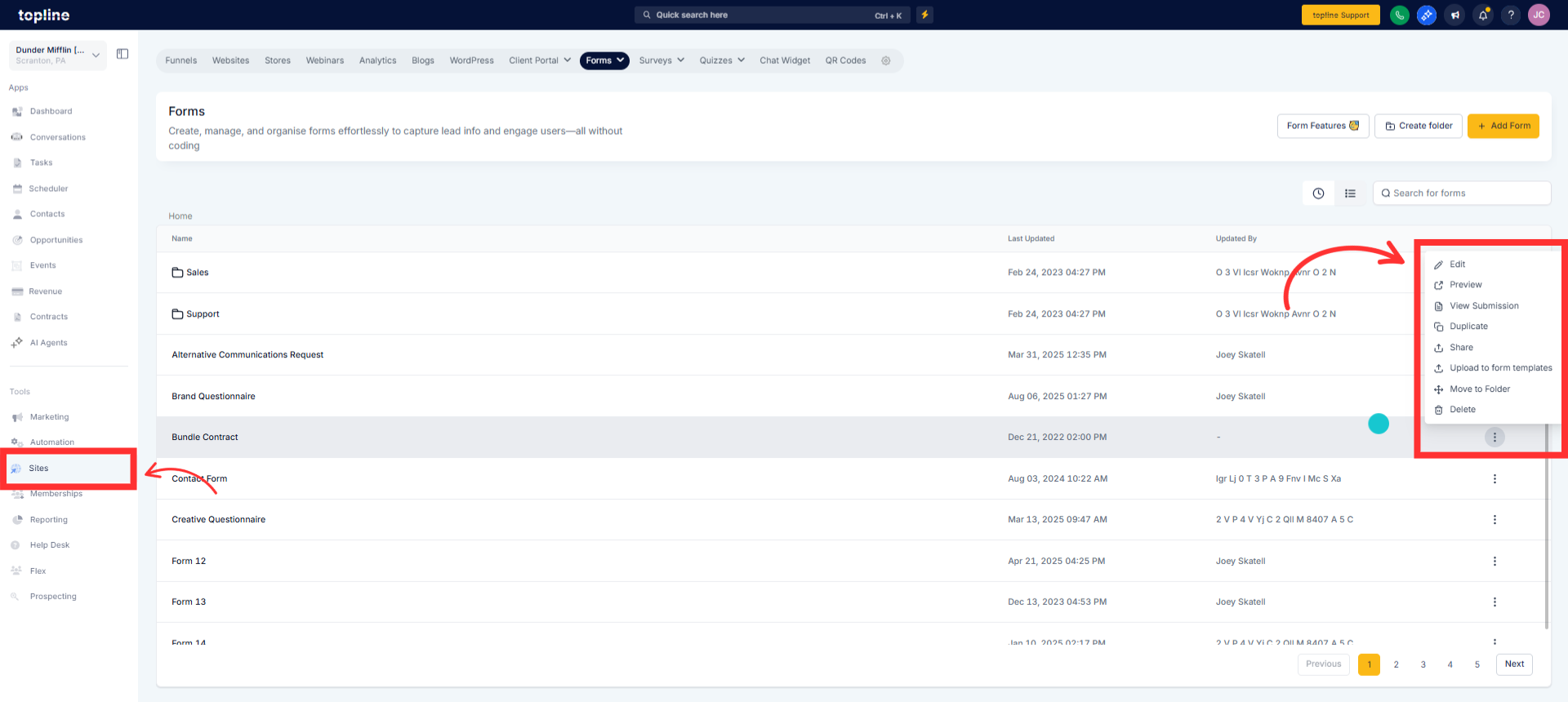Switch to recent clock view toggle
The image size is (1568, 702).
point(1318,193)
